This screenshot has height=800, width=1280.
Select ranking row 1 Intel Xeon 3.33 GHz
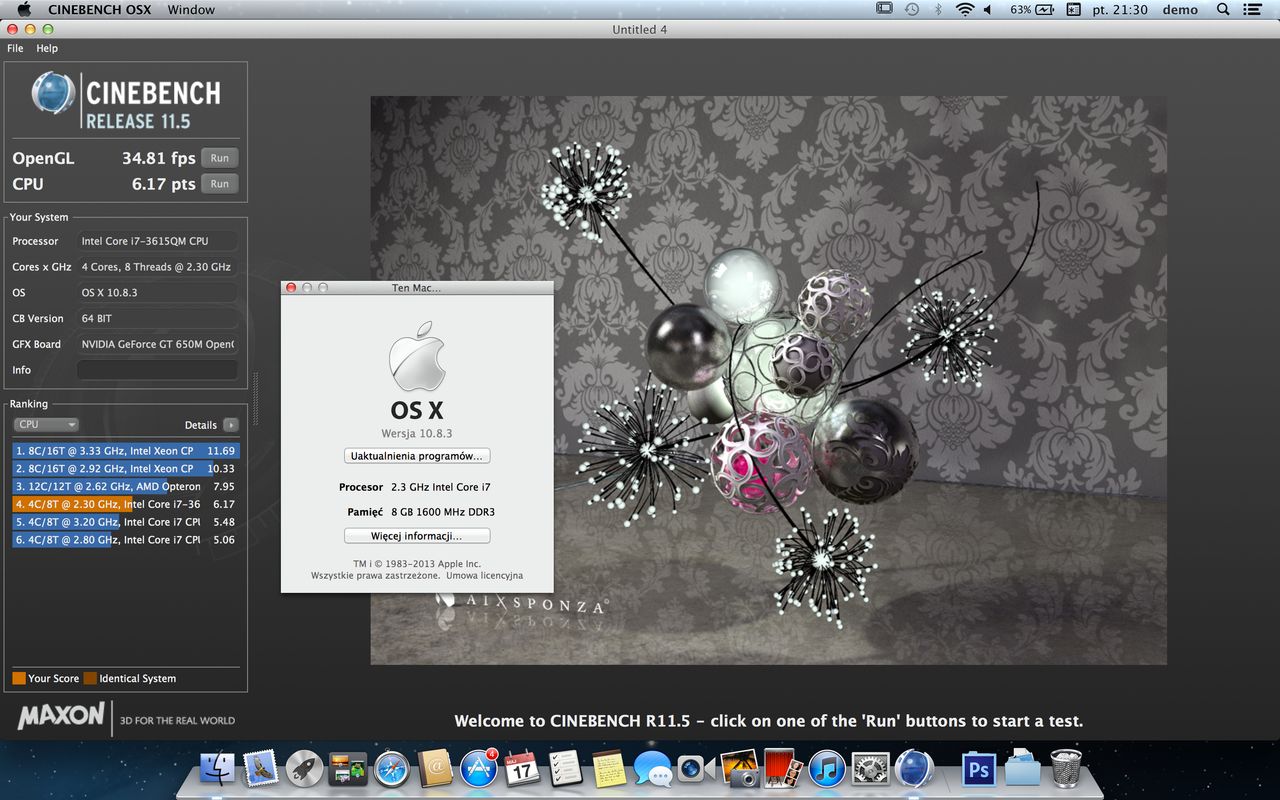coord(126,451)
